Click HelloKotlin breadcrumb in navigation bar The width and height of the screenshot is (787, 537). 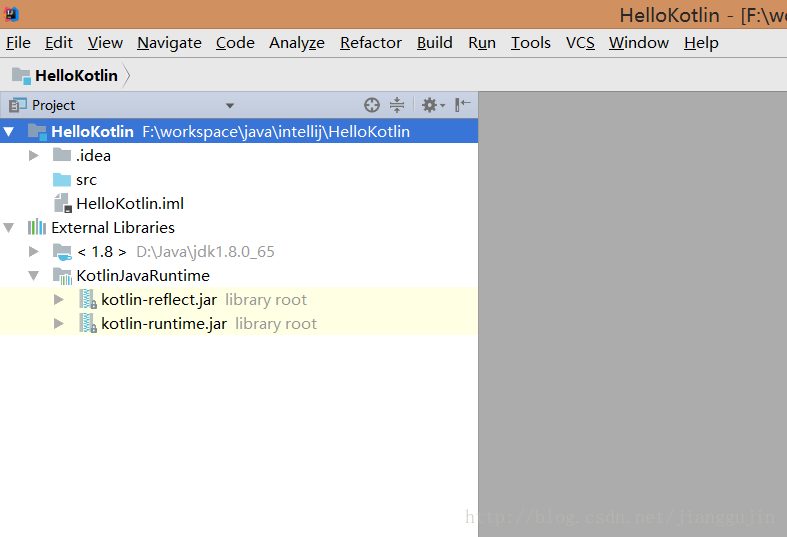coord(76,76)
